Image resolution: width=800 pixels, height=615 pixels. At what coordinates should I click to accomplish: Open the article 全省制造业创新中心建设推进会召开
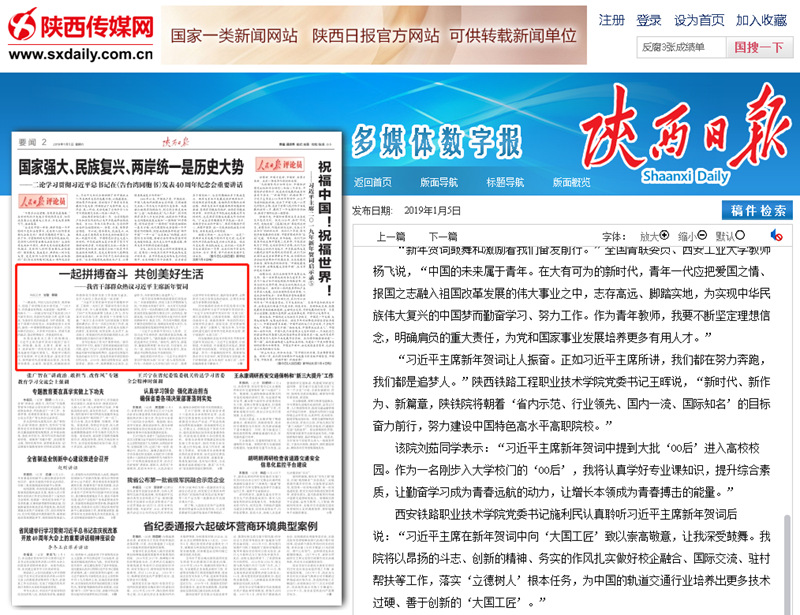point(68,459)
